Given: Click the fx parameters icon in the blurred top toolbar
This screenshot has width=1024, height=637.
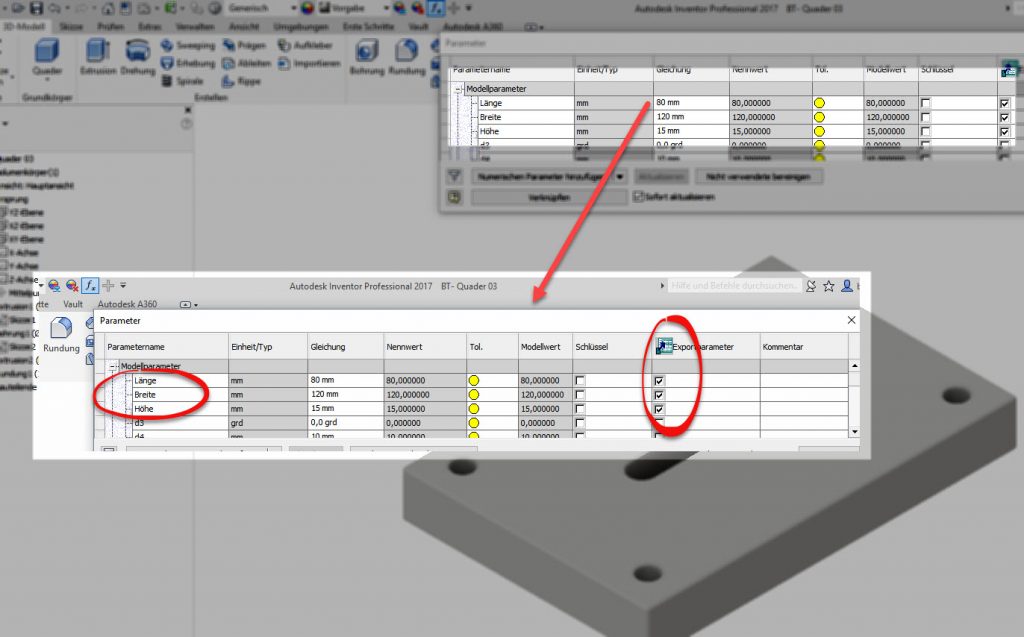Looking at the screenshot, I should point(435,8).
